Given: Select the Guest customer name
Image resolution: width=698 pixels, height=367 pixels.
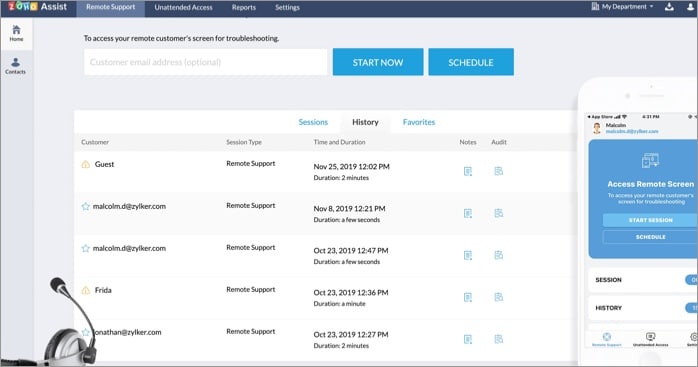Looking at the screenshot, I should 105,164.
